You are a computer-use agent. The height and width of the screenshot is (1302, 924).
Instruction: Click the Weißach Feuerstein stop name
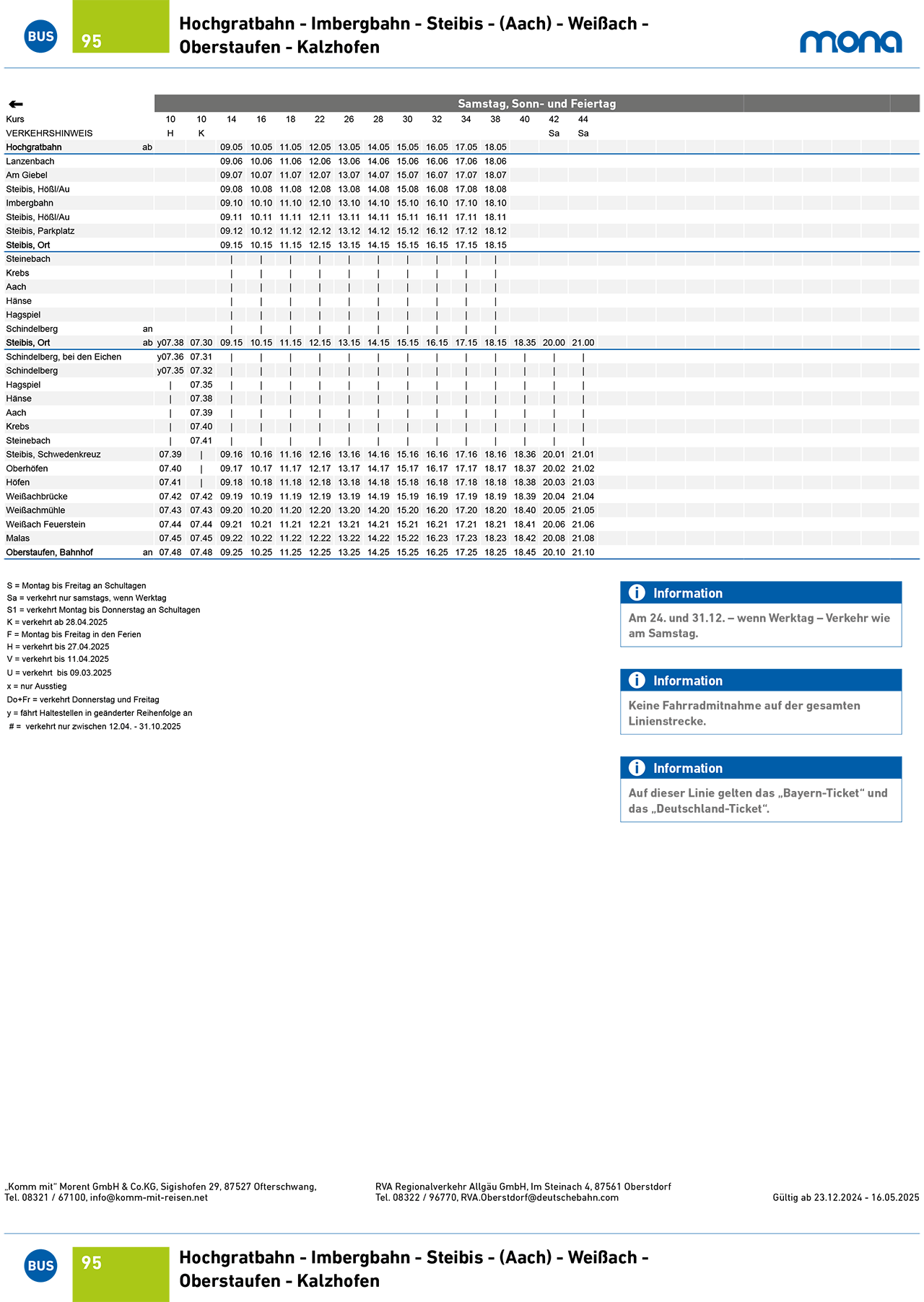click(45, 525)
